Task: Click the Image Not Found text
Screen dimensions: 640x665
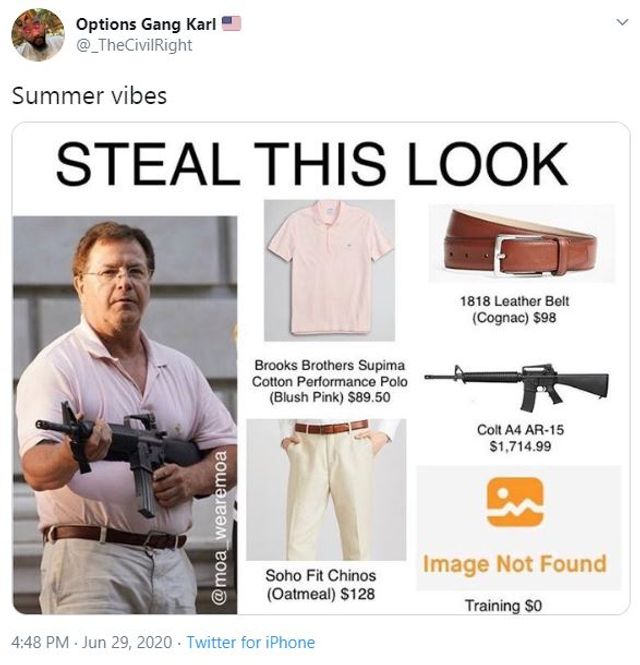Action: click(515, 565)
